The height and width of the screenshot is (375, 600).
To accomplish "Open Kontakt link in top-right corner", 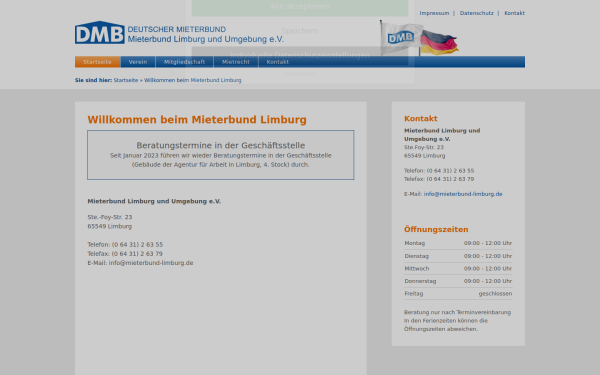I will (514, 13).
